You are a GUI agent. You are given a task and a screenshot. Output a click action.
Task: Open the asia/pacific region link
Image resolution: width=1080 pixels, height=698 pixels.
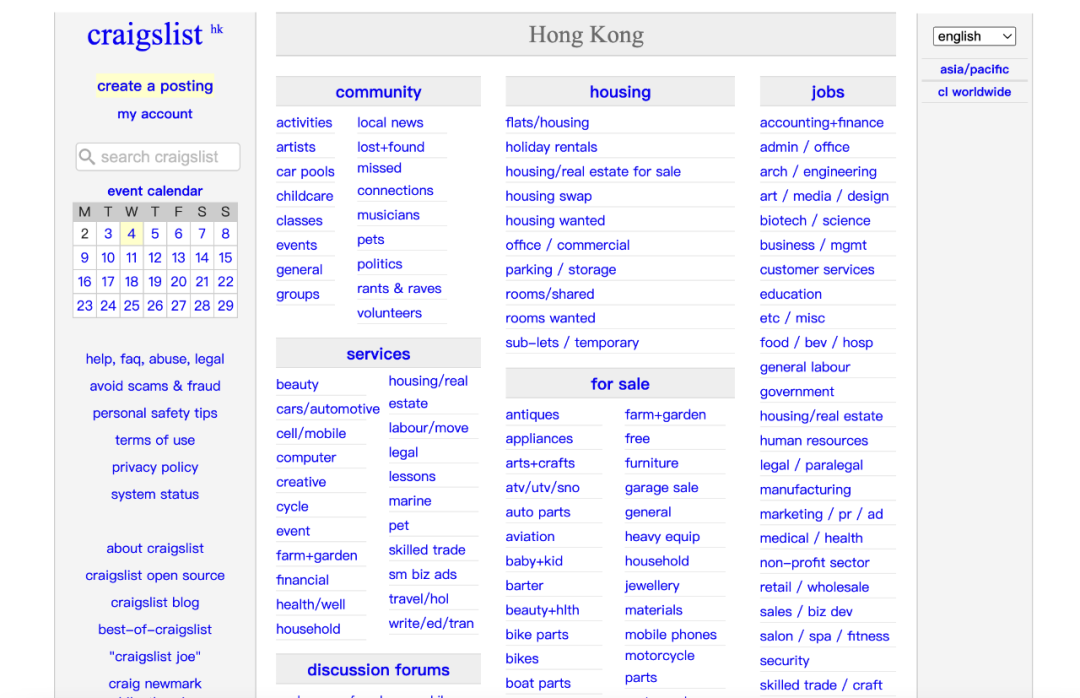point(974,70)
